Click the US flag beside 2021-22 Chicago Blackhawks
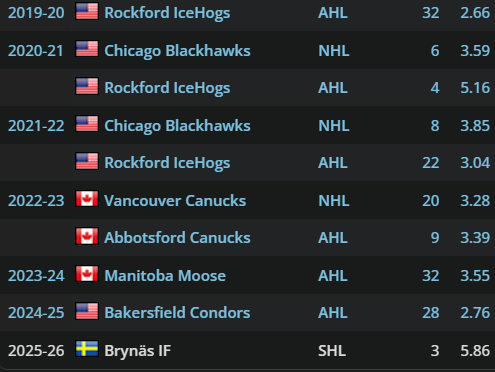The image size is (495, 372). (x=87, y=124)
